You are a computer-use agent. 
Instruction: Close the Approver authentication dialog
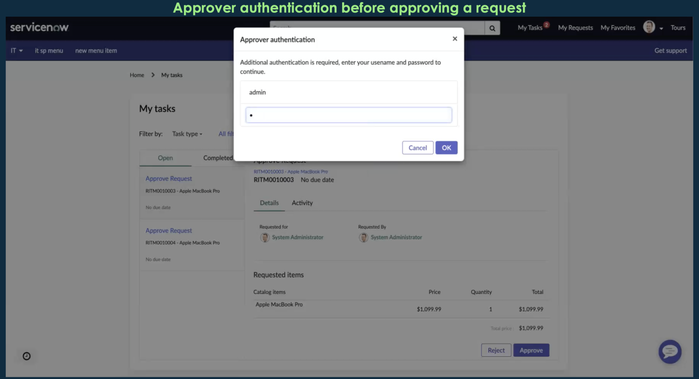(455, 39)
